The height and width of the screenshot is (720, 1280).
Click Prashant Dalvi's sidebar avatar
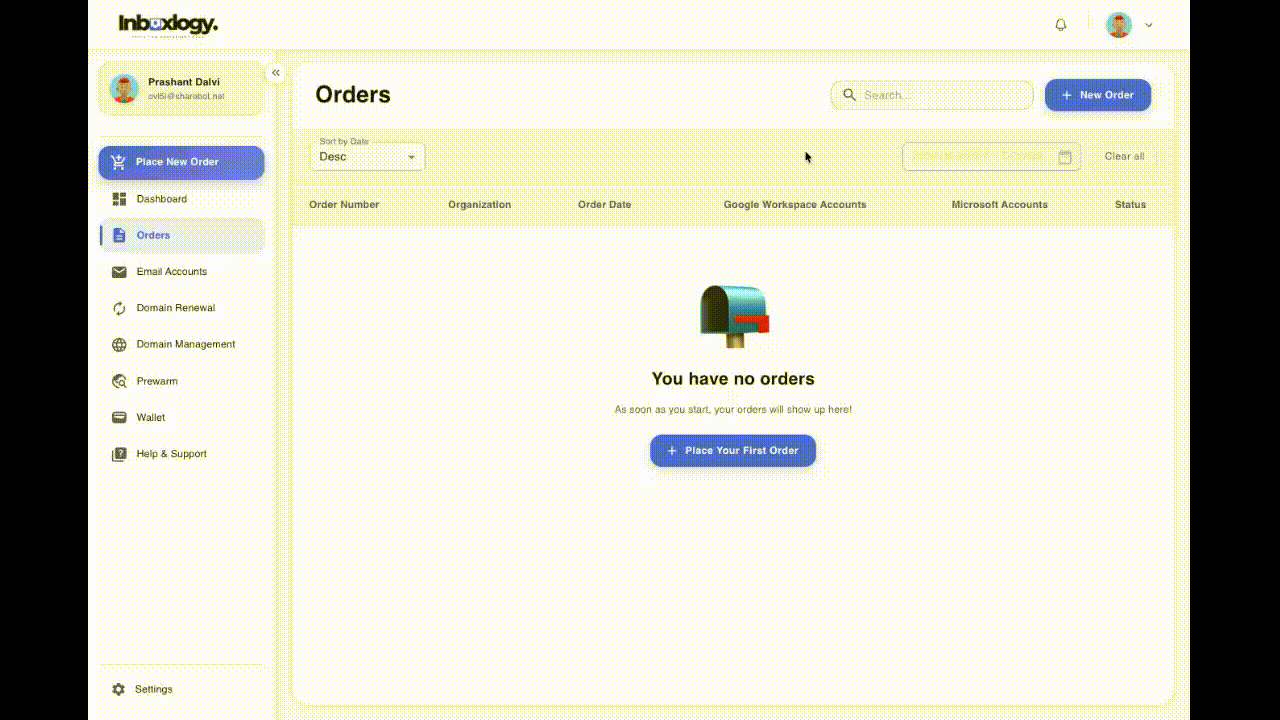pos(124,89)
